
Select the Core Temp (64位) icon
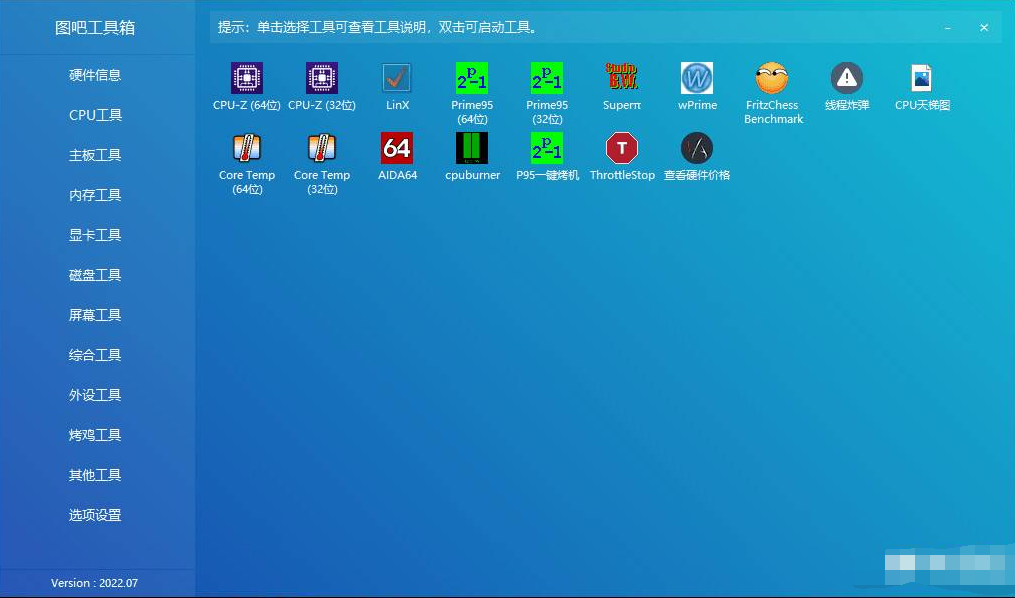[247, 148]
